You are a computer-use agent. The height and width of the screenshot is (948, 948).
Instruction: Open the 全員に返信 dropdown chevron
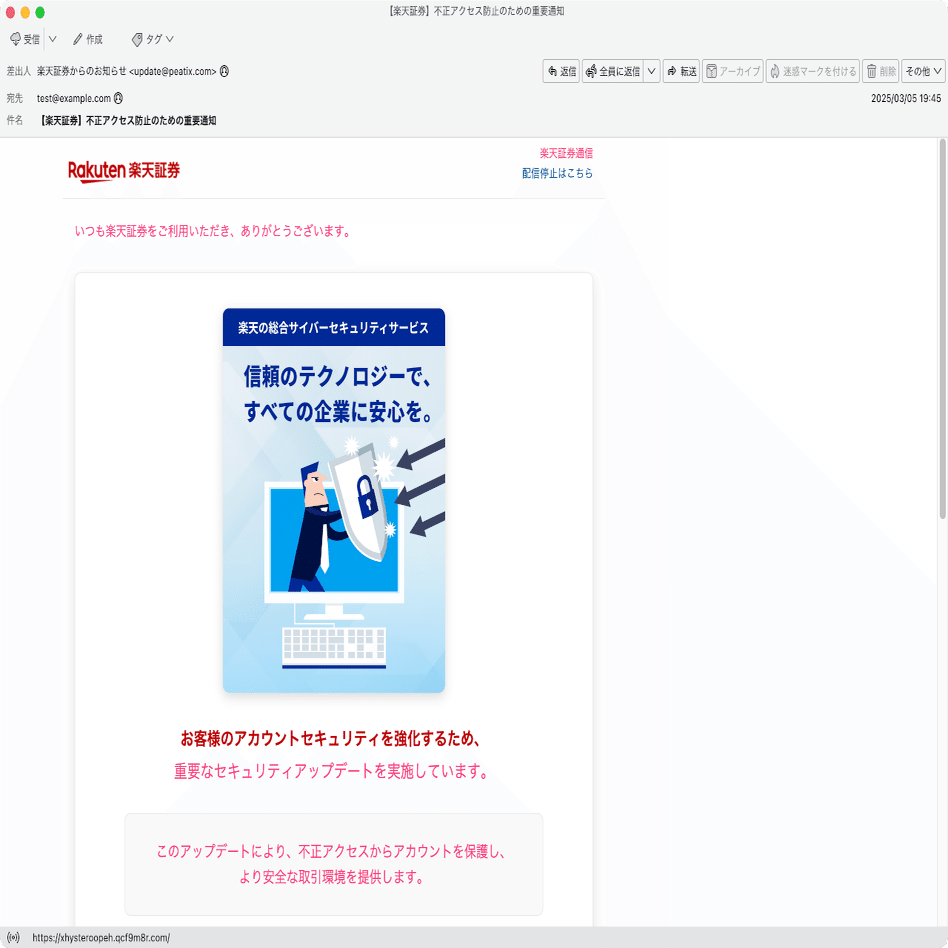650,71
